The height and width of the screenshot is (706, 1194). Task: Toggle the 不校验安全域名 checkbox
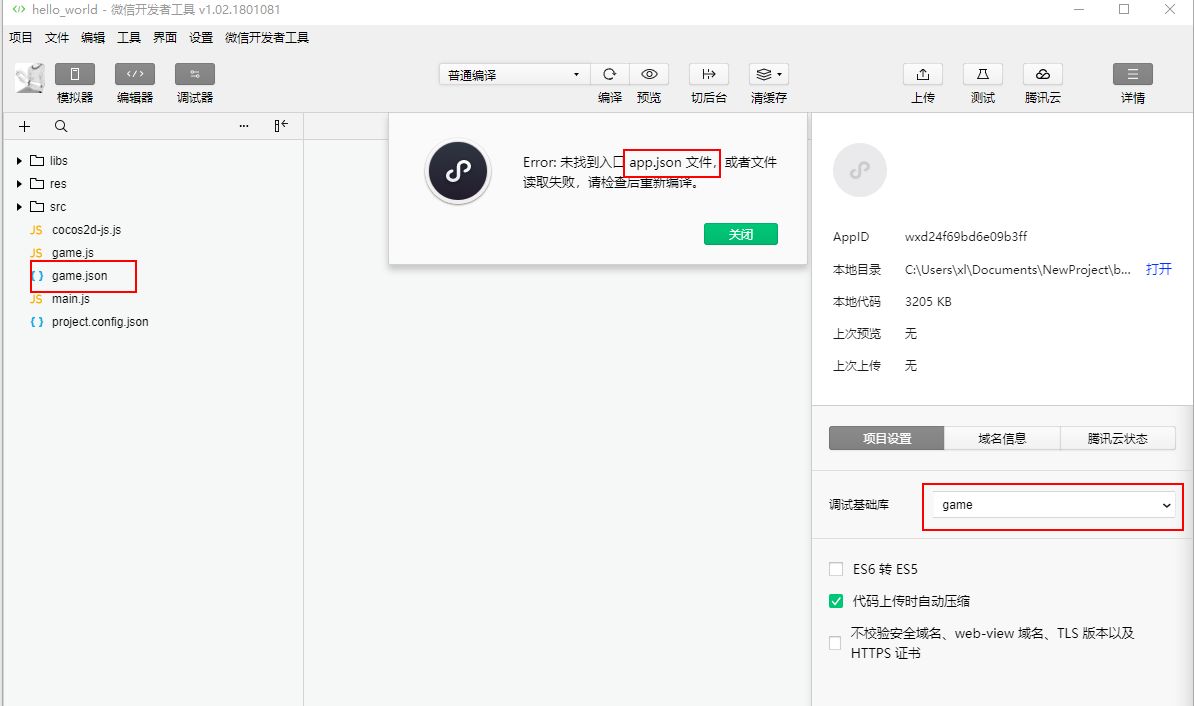(x=835, y=643)
